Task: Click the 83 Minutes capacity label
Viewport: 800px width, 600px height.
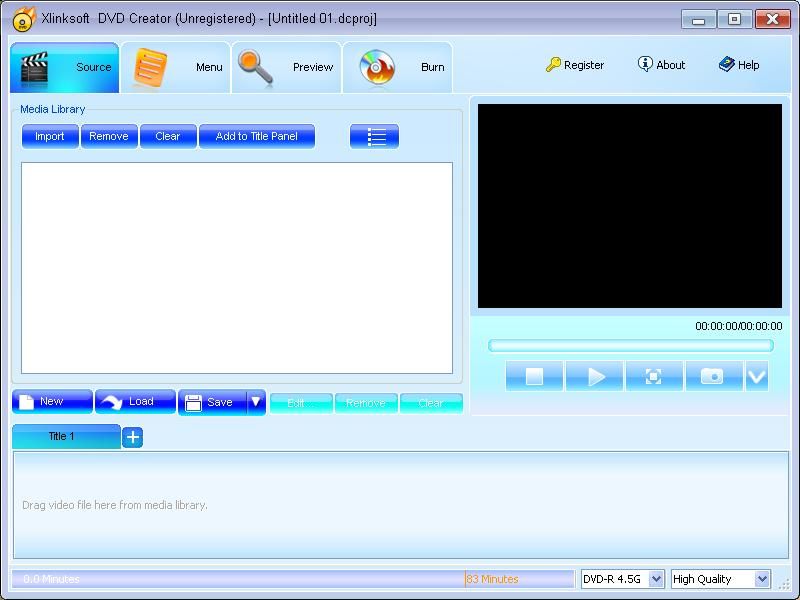Action: click(493, 579)
